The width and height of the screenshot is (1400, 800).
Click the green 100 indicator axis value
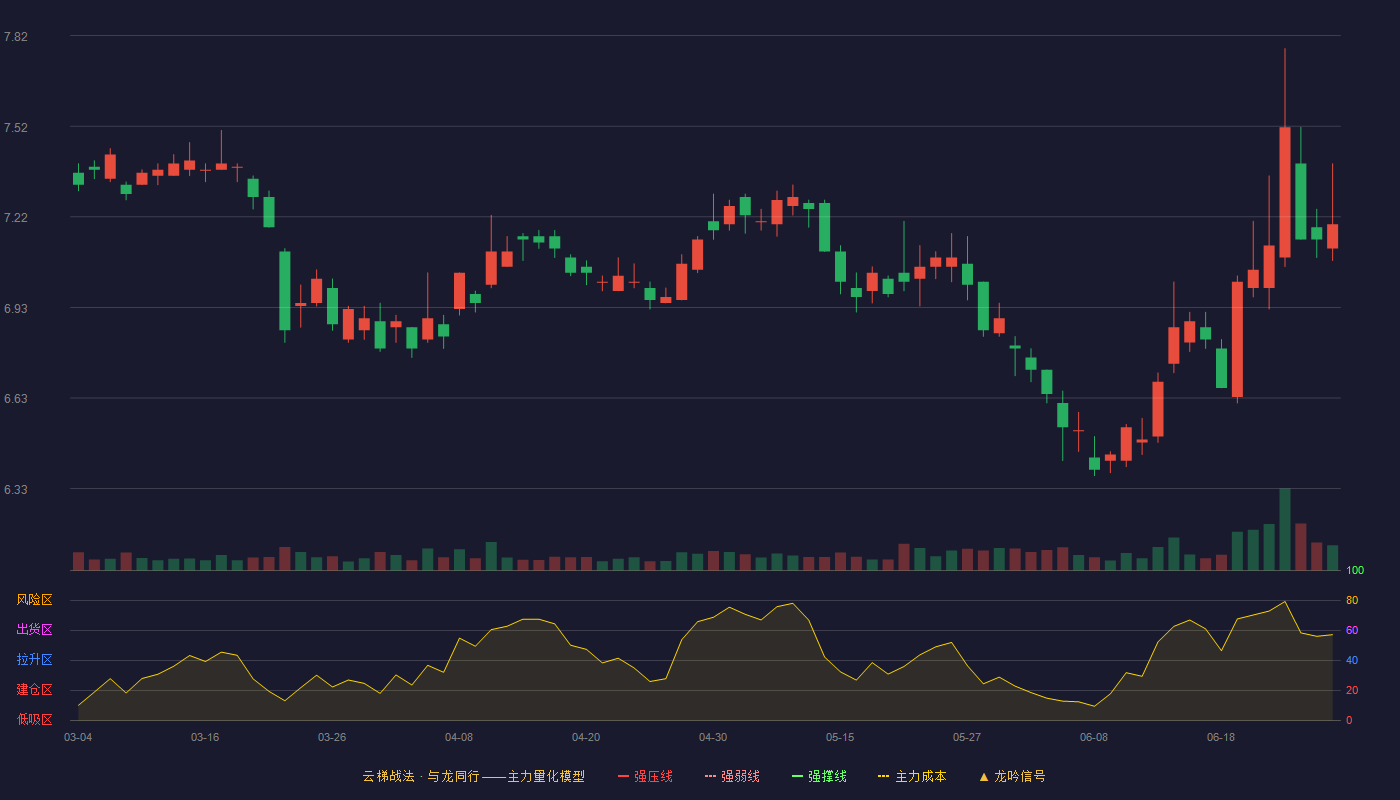tap(1355, 571)
